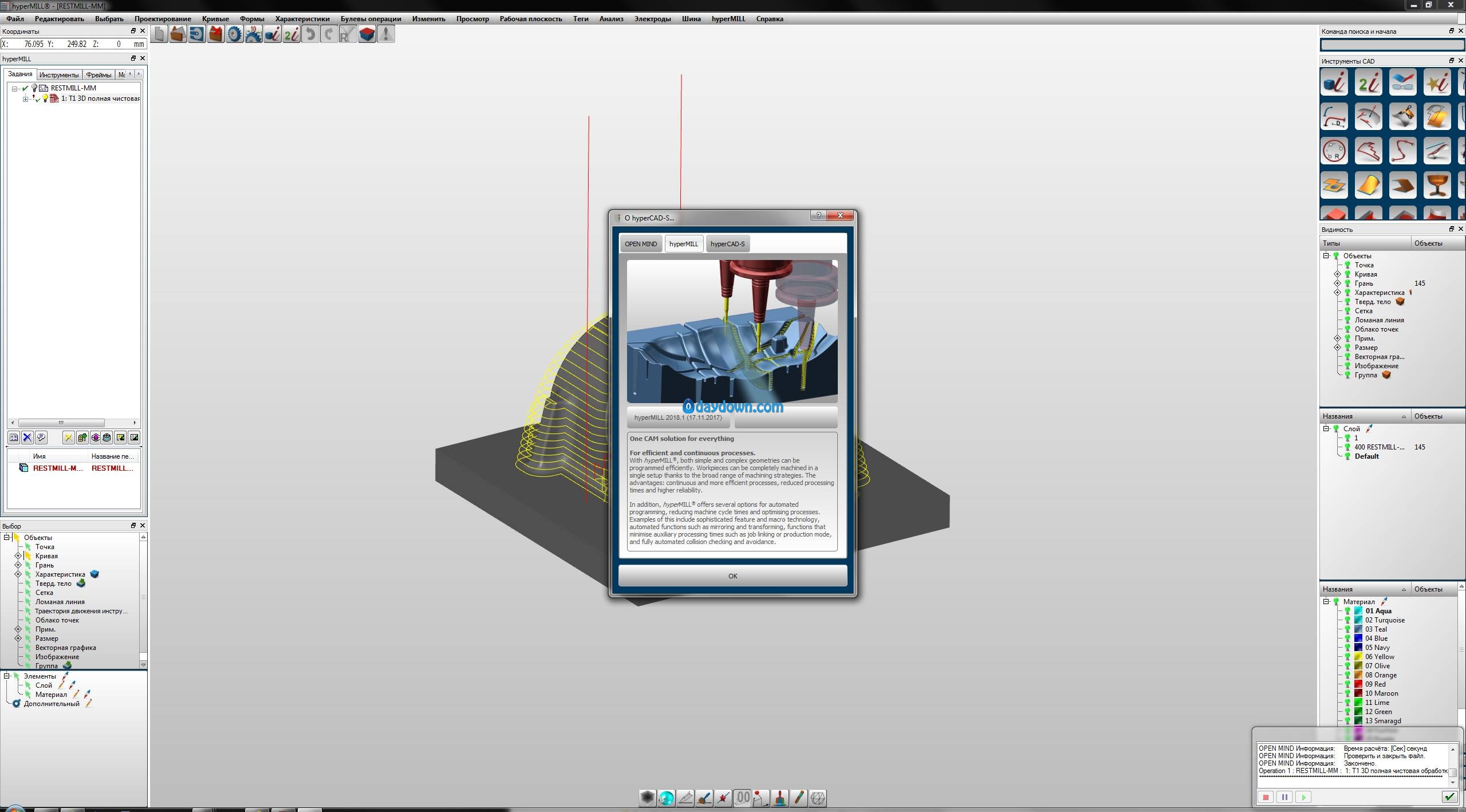The height and width of the screenshot is (812, 1466).
Task: Switch to OPEN MIND tab in about dialog
Action: 641,244
